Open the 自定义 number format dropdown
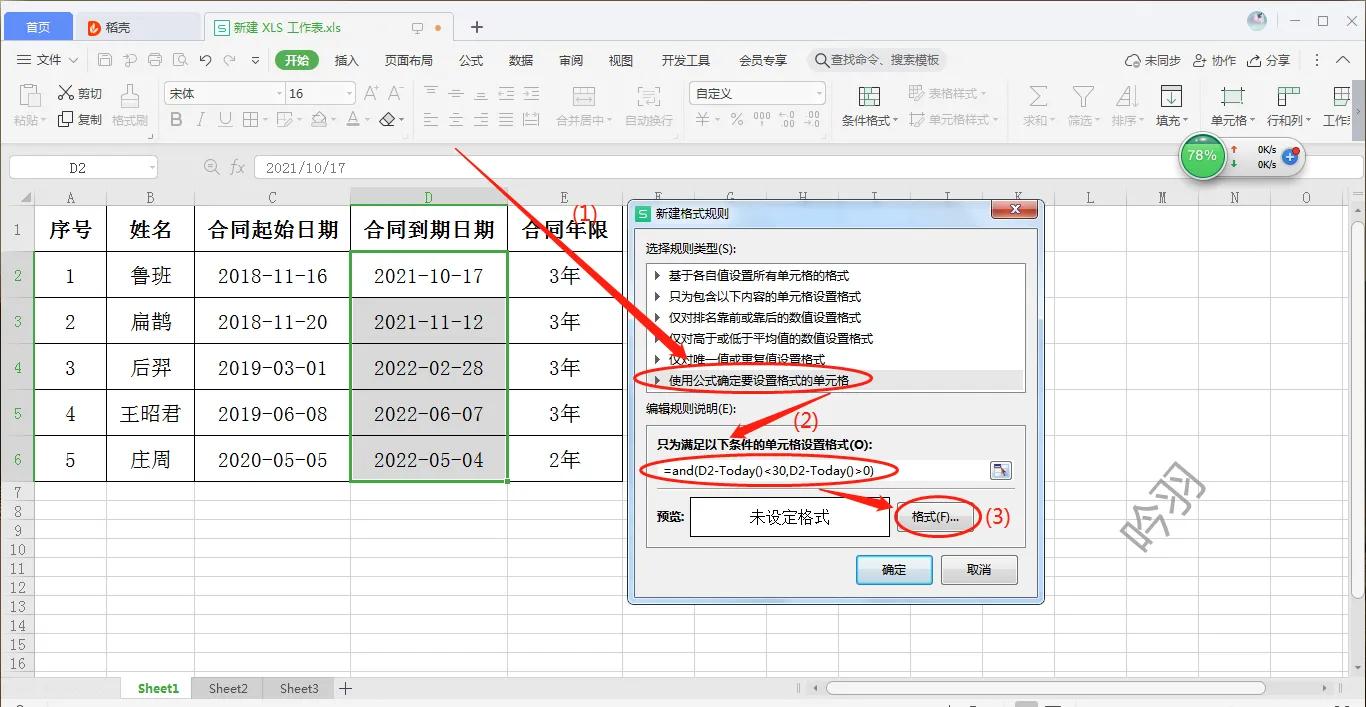1366x707 pixels. (x=819, y=93)
